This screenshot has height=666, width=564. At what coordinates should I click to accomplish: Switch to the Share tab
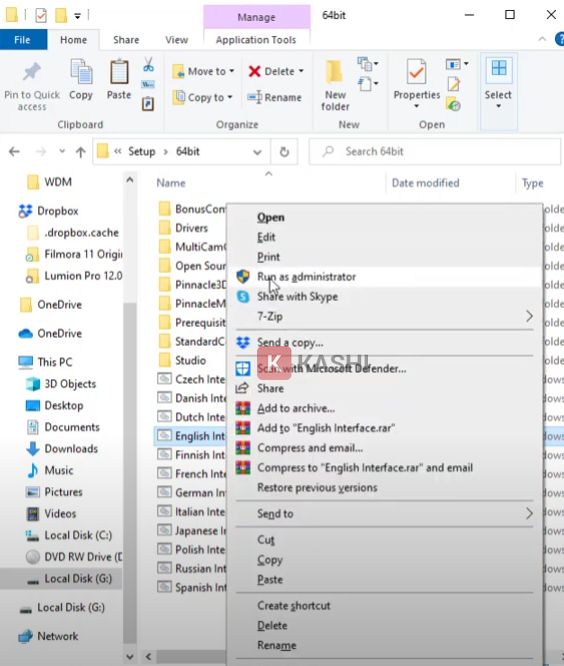point(126,40)
